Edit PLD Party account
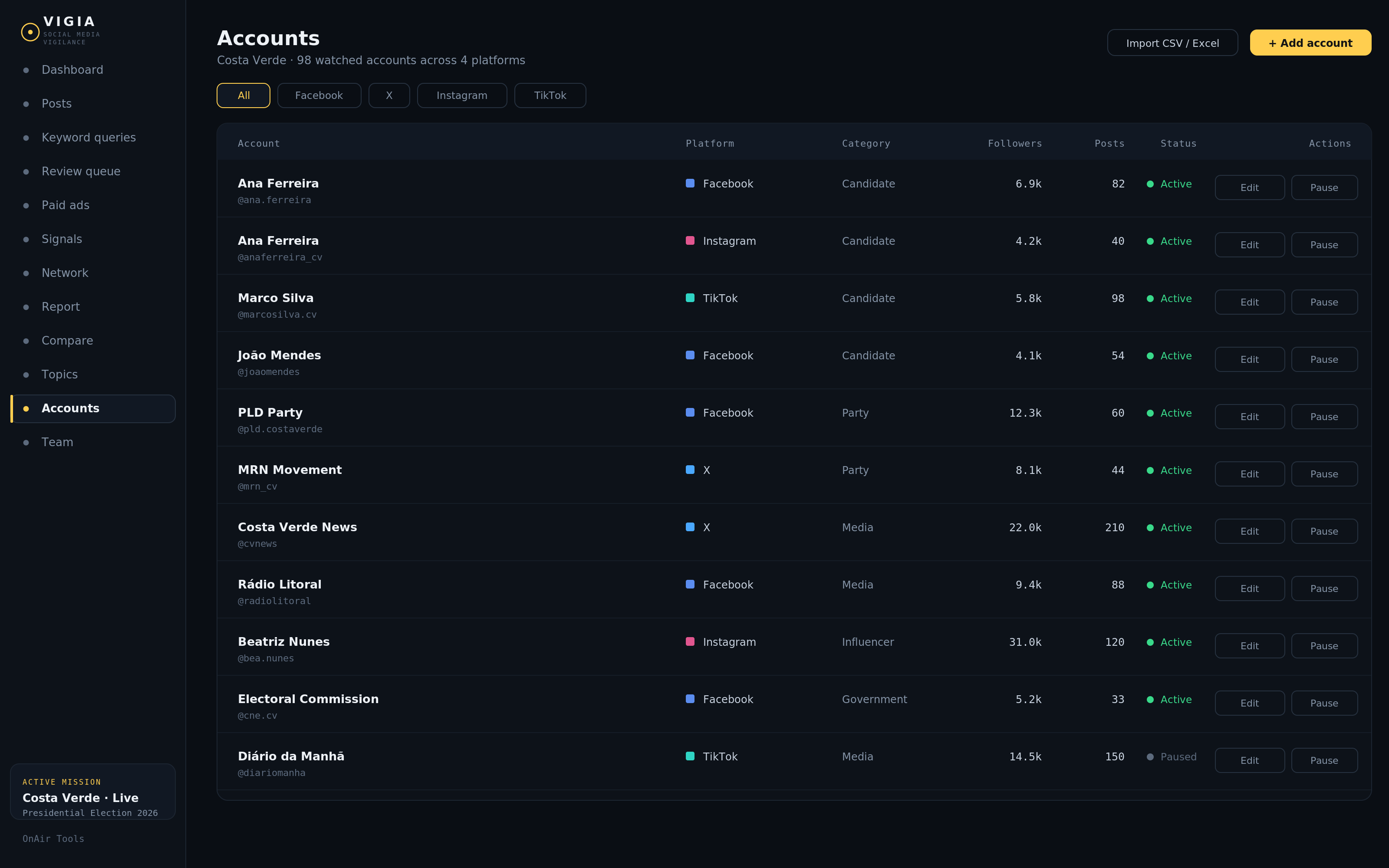The image size is (1389, 868). click(x=1250, y=417)
